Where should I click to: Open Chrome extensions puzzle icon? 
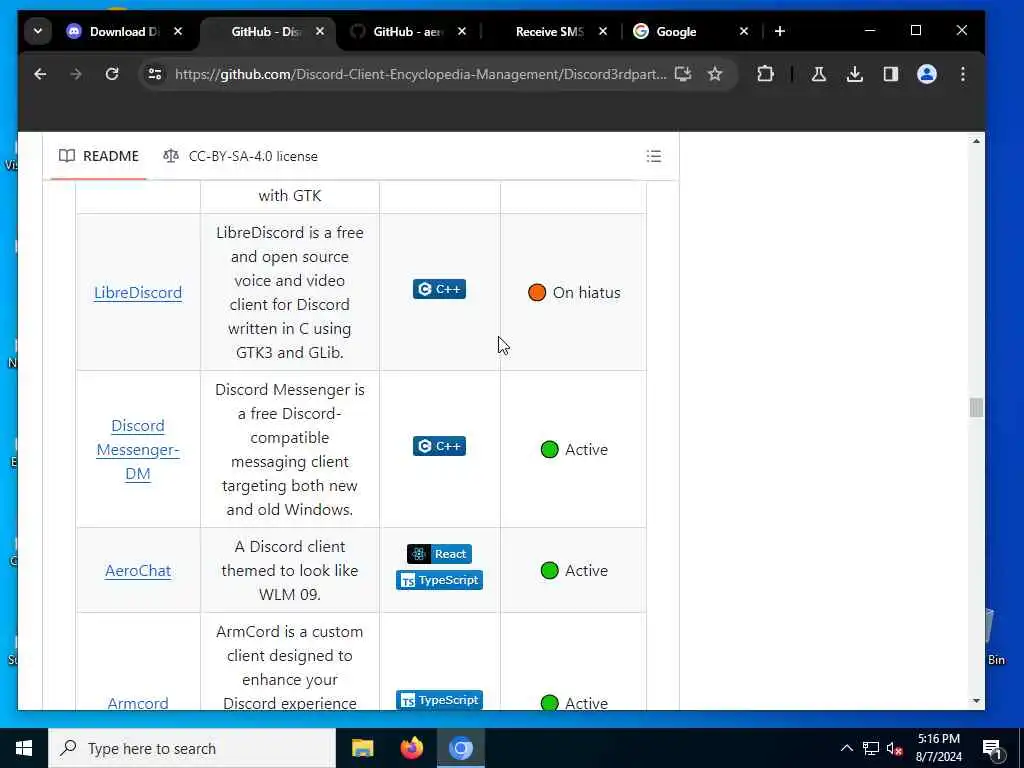click(x=765, y=74)
